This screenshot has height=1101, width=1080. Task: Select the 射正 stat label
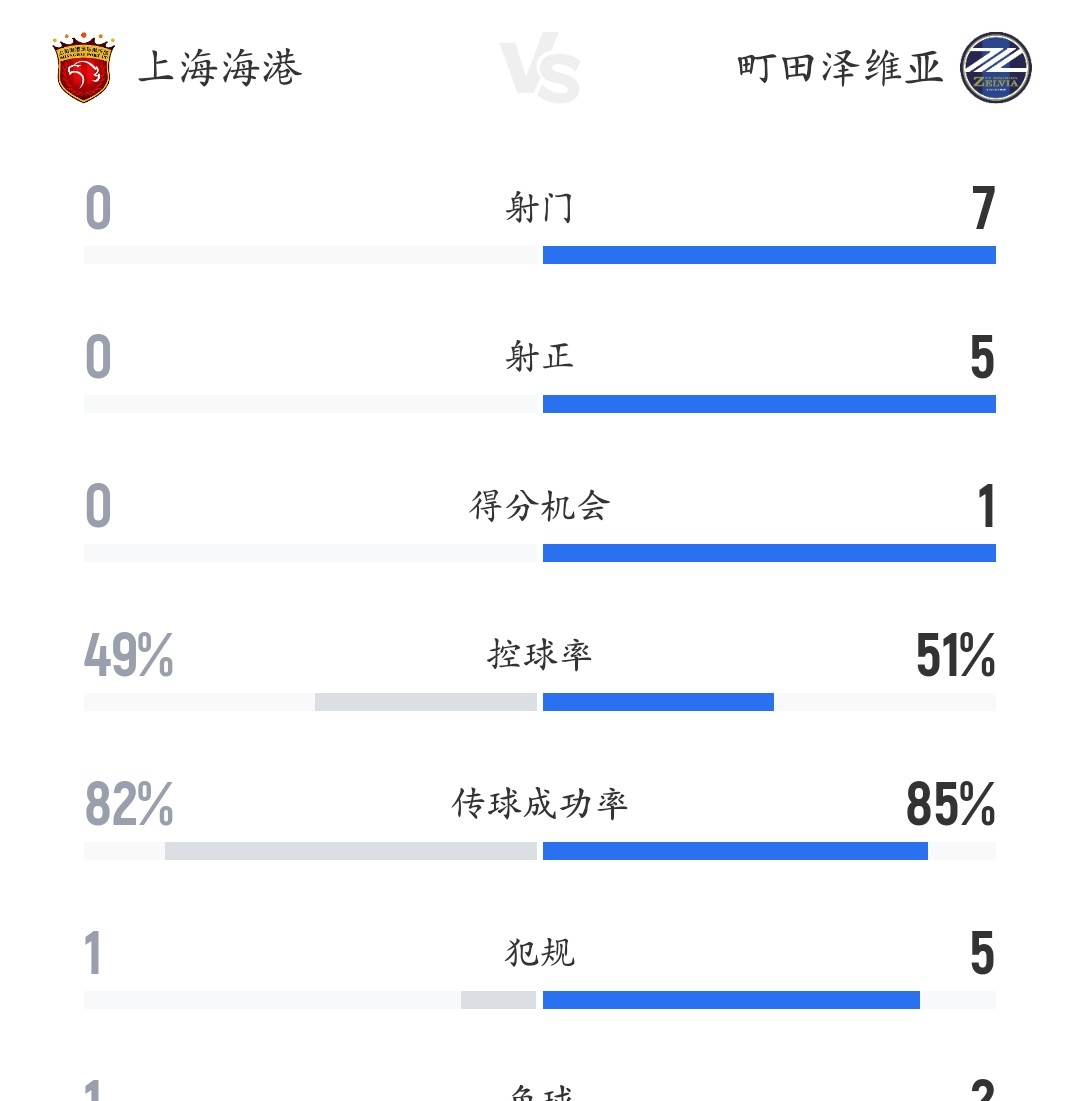pyautogui.click(x=540, y=357)
